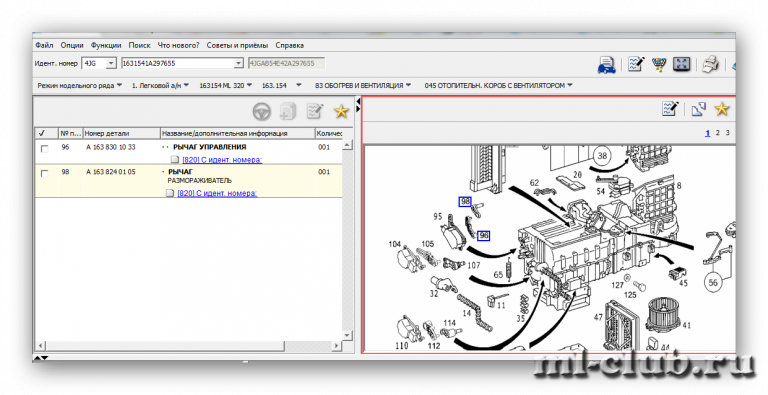Click callout 95 in the diagram

(437, 216)
